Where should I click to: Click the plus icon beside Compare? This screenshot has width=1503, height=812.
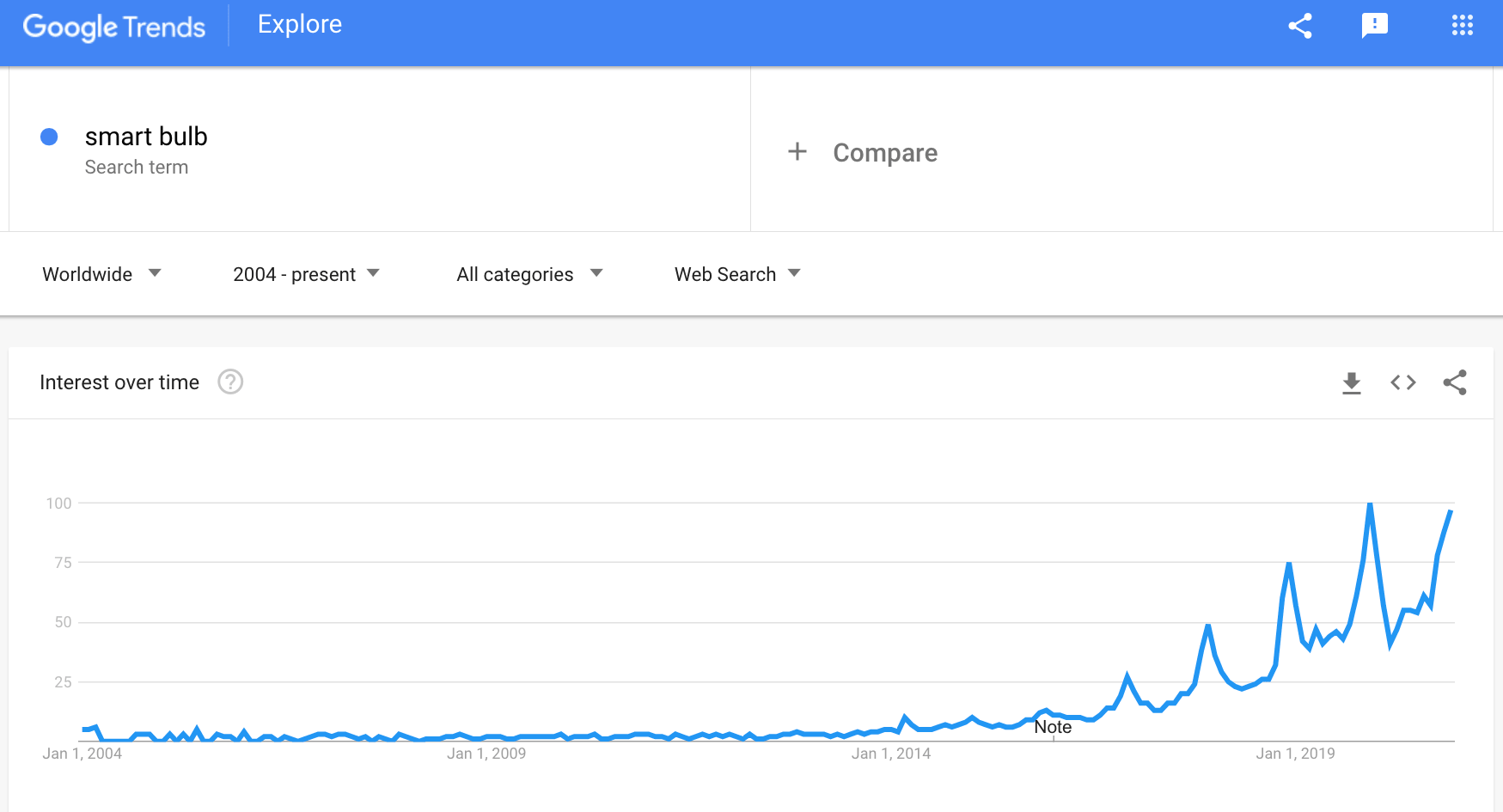[797, 152]
